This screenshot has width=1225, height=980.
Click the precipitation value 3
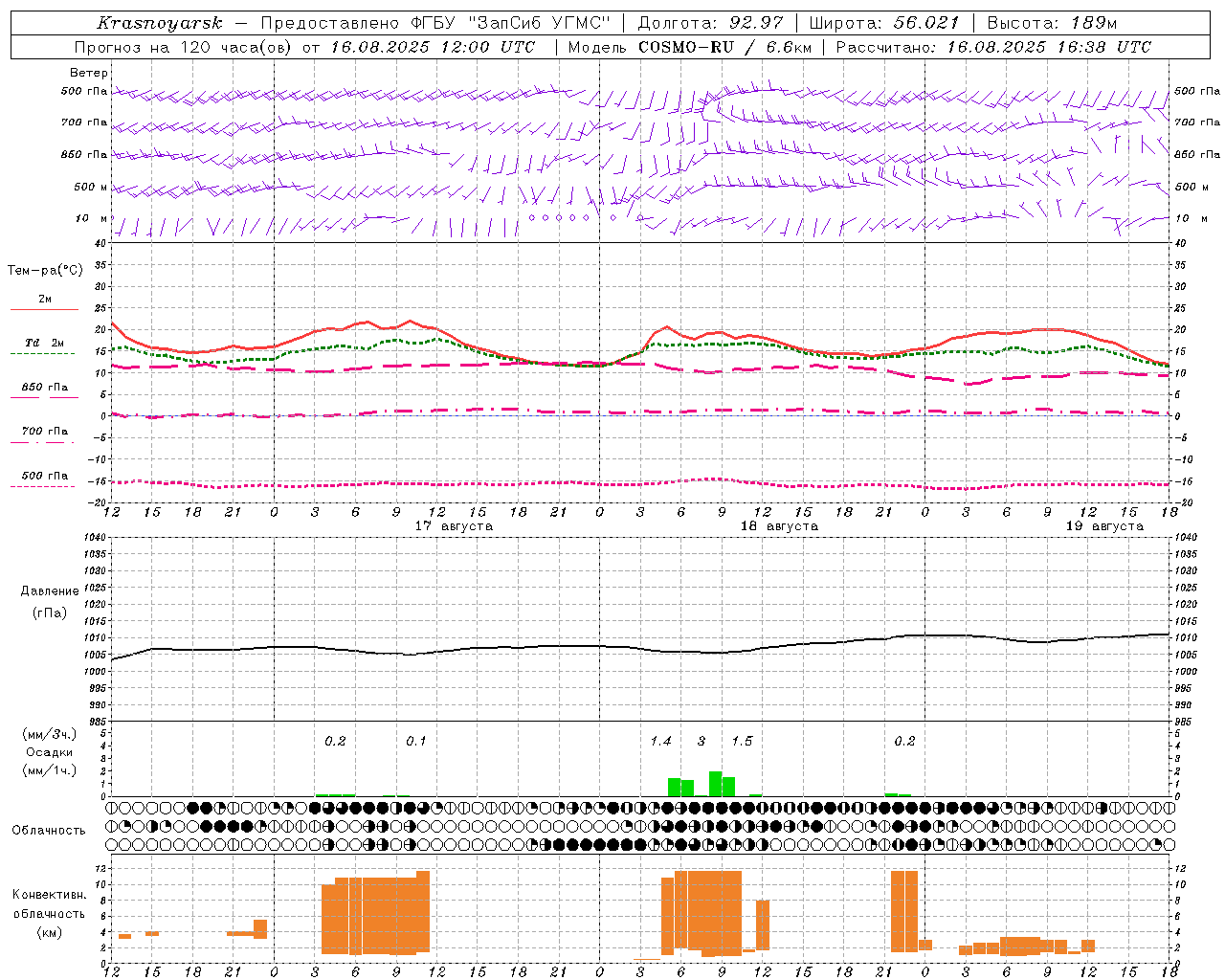click(x=702, y=742)
